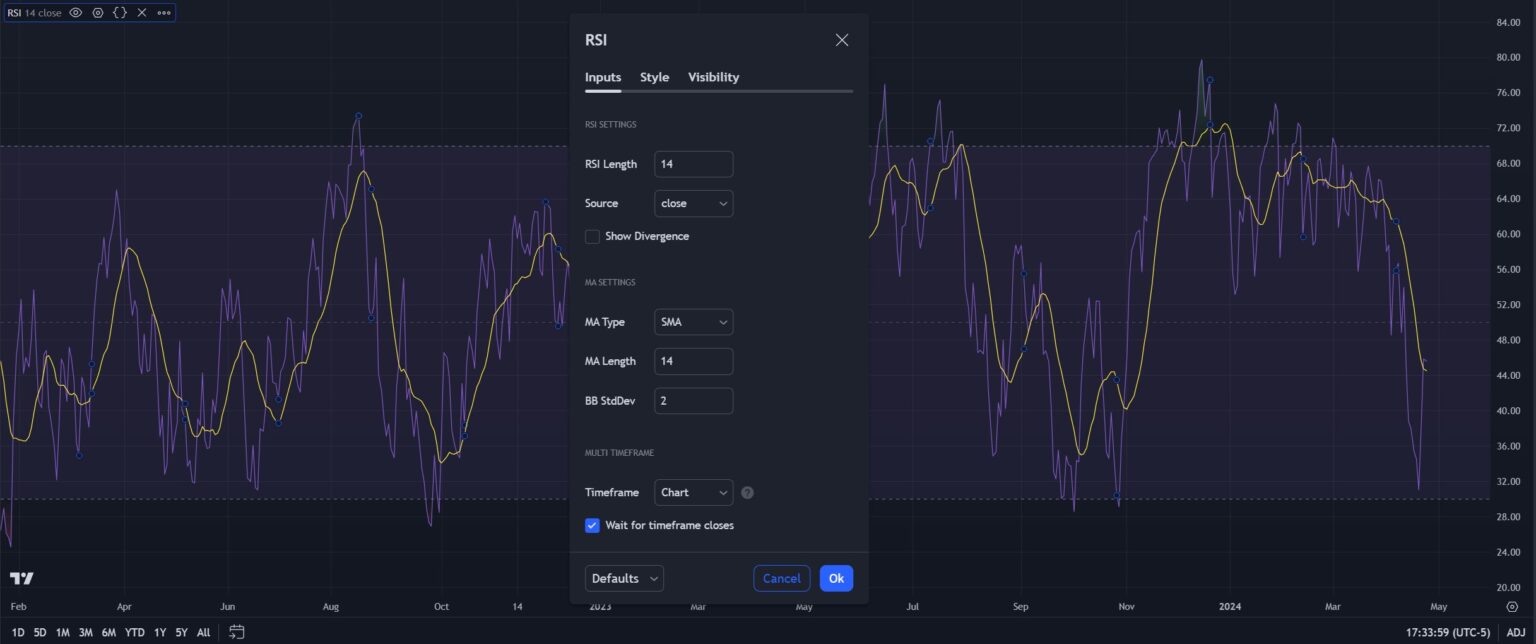
Task: Select the 1Y time range
Action: click(160, 632)
